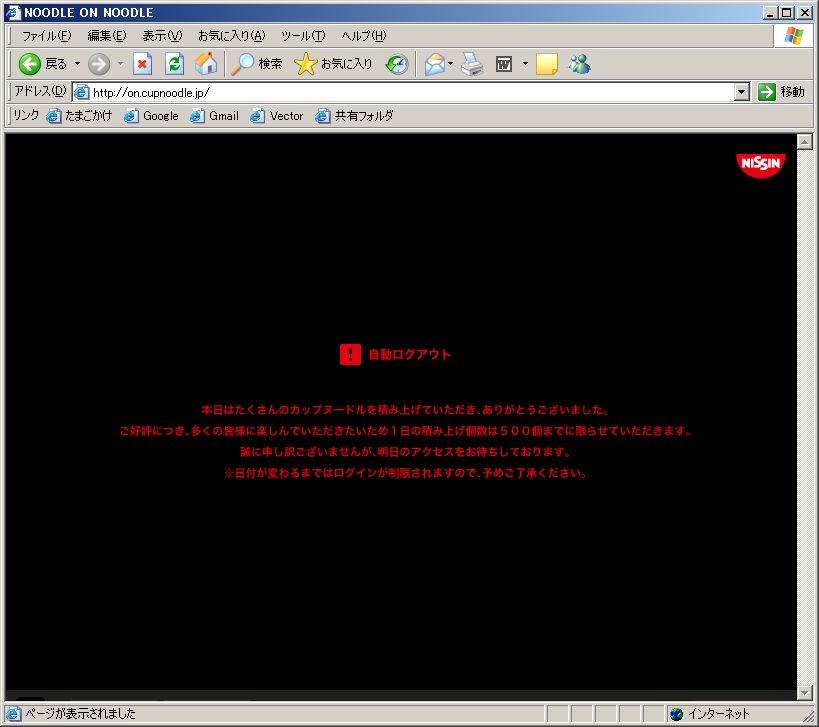Open the Mail icon in the toolbar
The image size is (819, 727).
(x=434, y=64)
